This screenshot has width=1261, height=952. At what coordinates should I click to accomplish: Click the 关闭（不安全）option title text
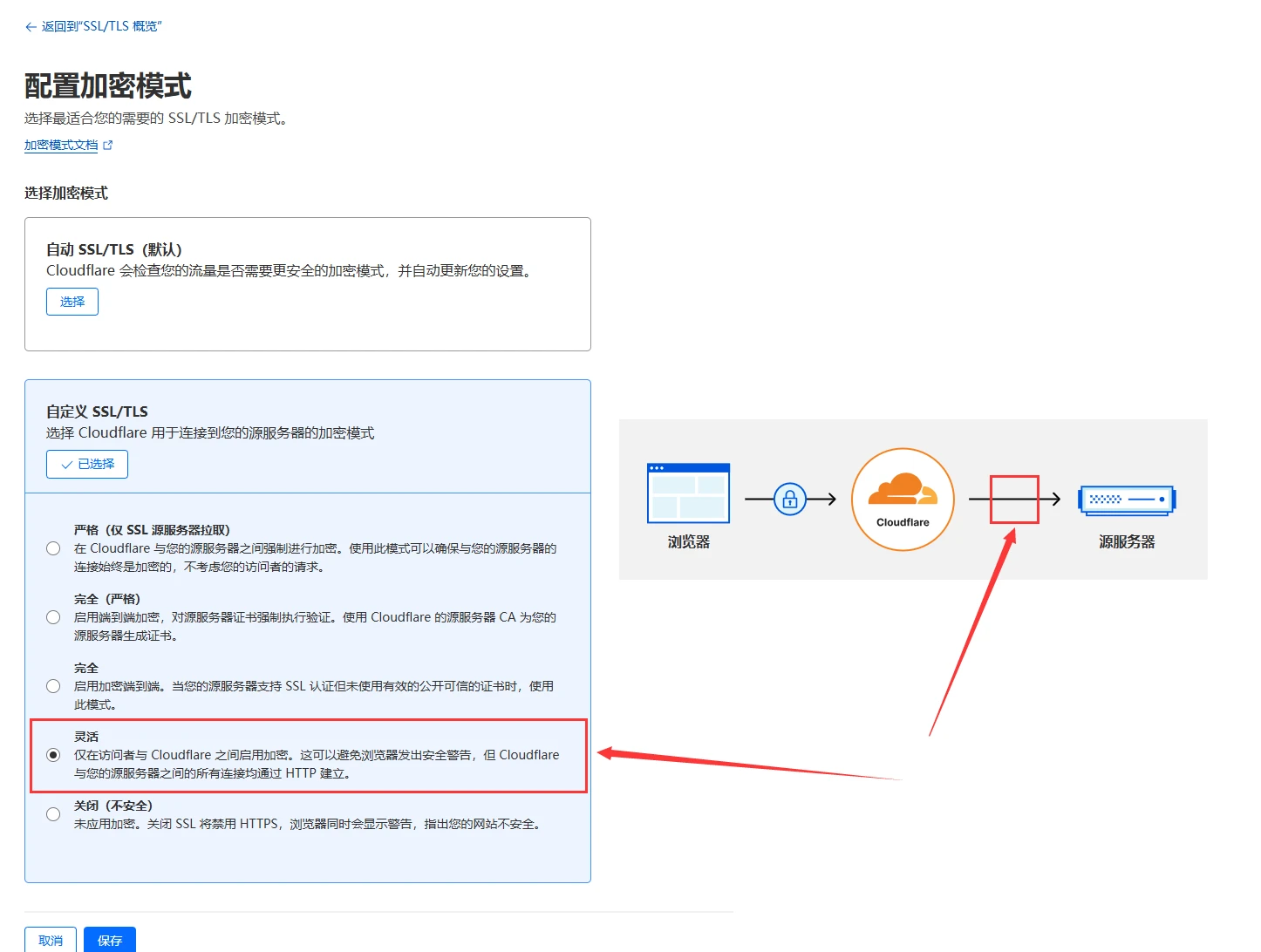coord(113,806)
